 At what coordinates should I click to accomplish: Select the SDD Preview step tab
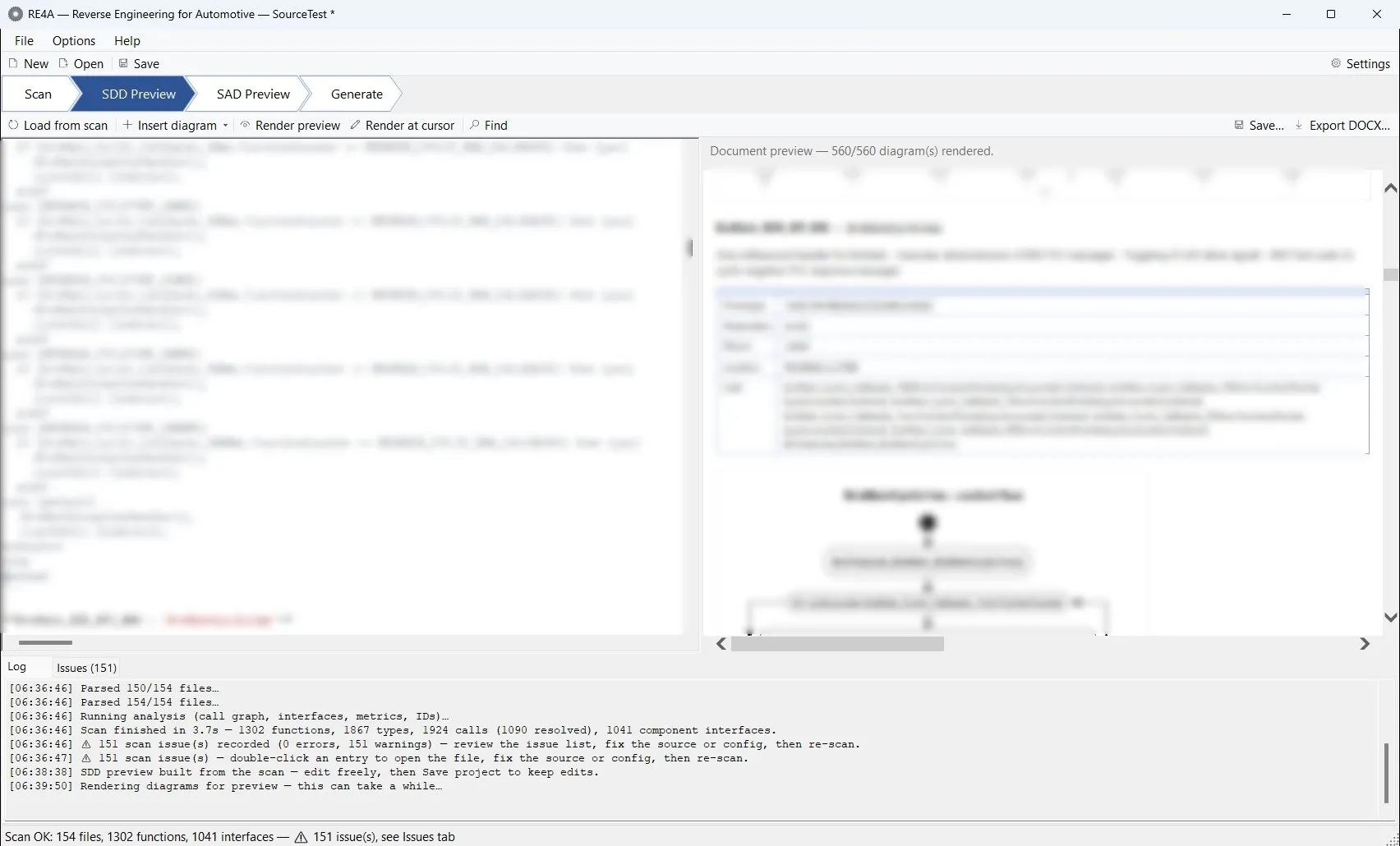138,94
